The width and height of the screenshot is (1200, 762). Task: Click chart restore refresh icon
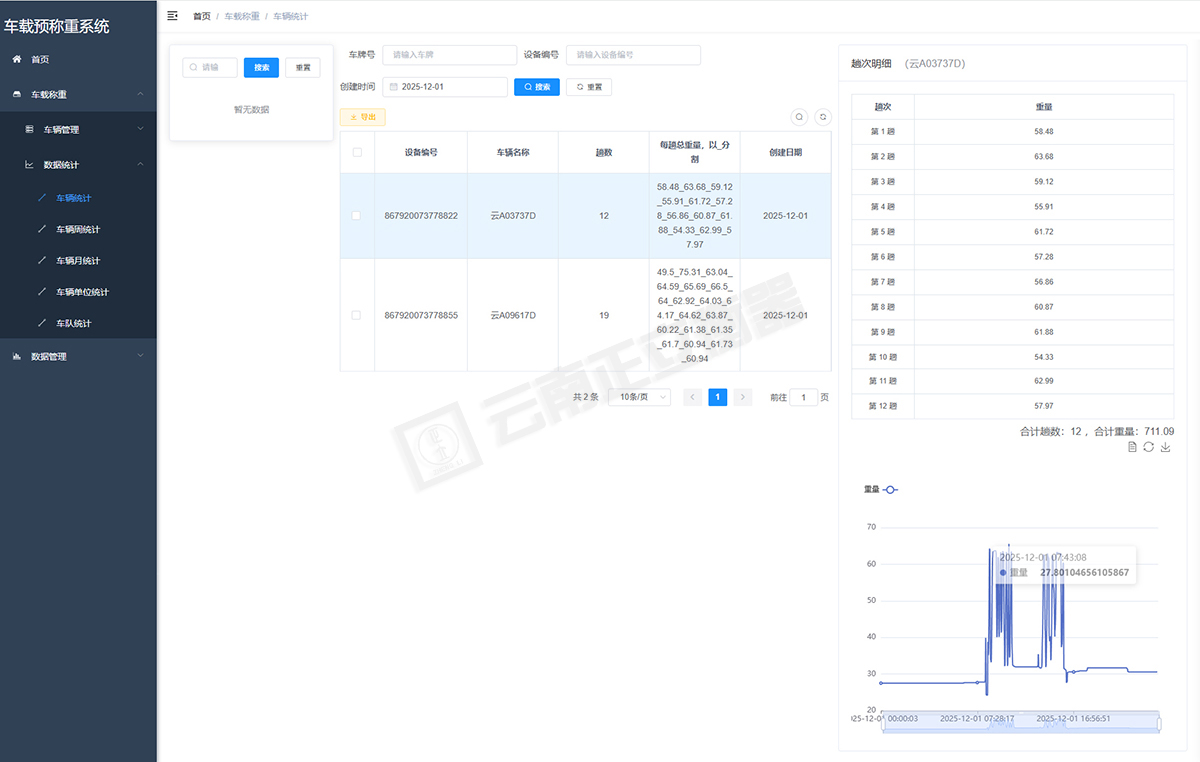pos(1149,447)
